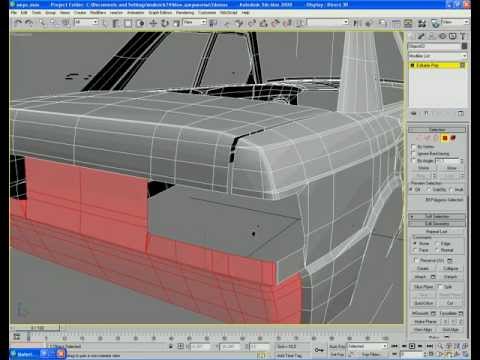Click the Align tool icon

[369, 23]
